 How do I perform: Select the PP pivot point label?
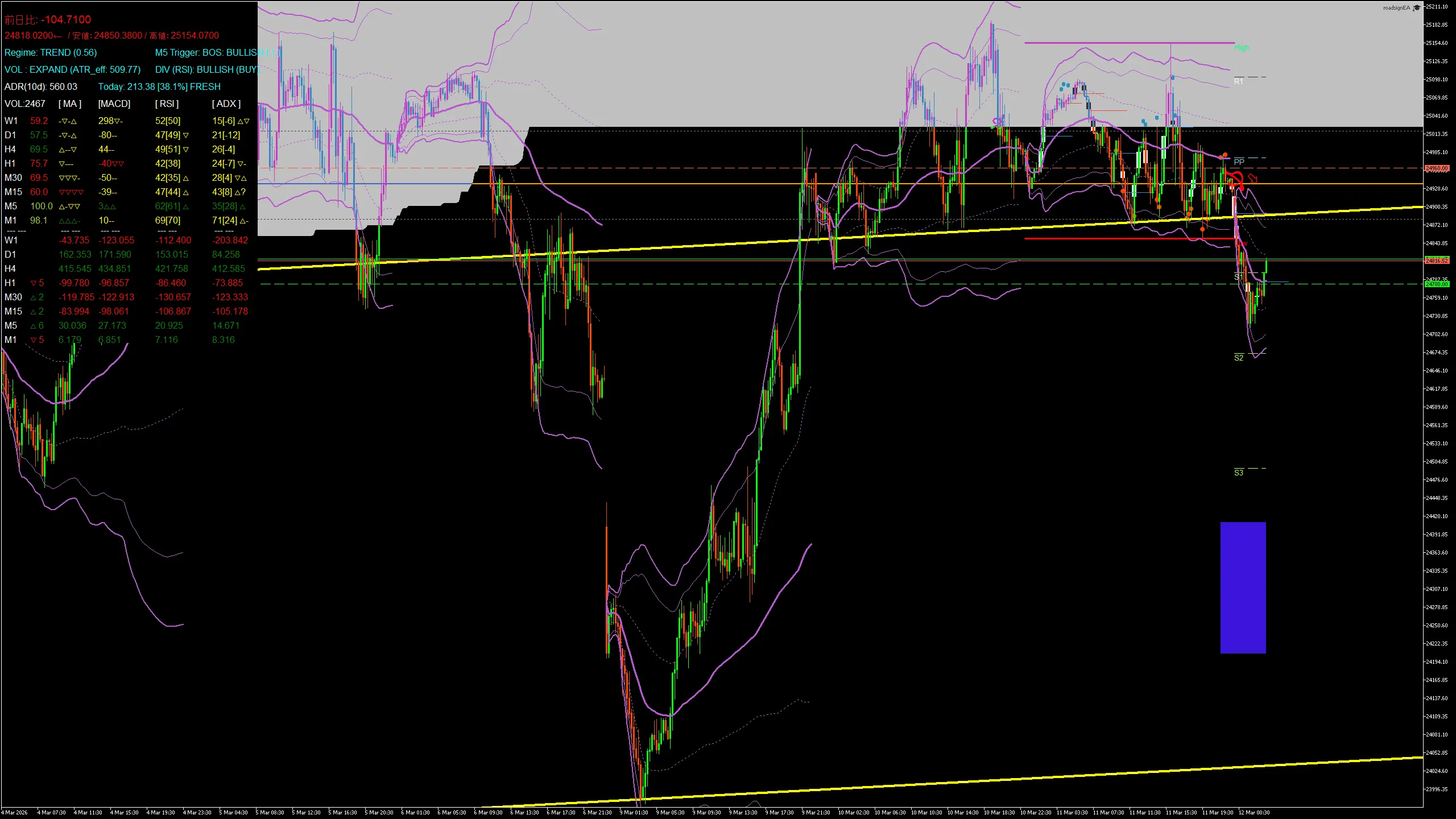pyautogui.click(x=1239, y=162)
